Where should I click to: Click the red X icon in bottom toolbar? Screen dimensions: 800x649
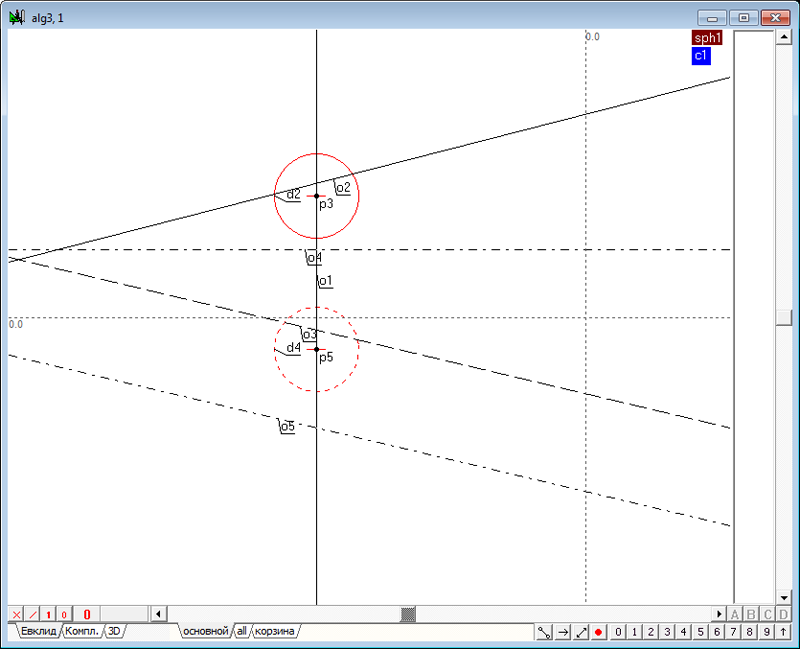(16, 614)
